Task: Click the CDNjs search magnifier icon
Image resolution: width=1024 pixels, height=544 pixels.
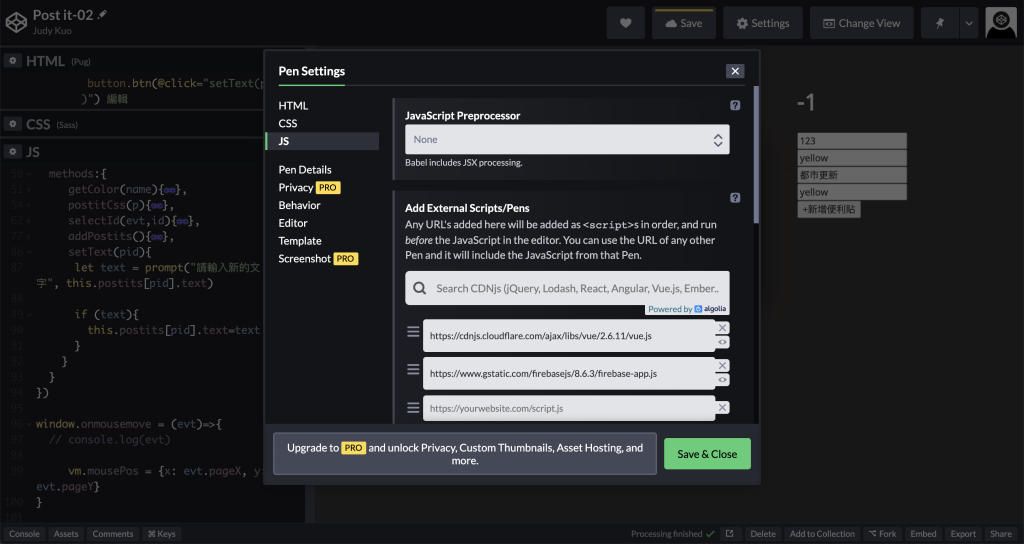Action: [420, 288]
